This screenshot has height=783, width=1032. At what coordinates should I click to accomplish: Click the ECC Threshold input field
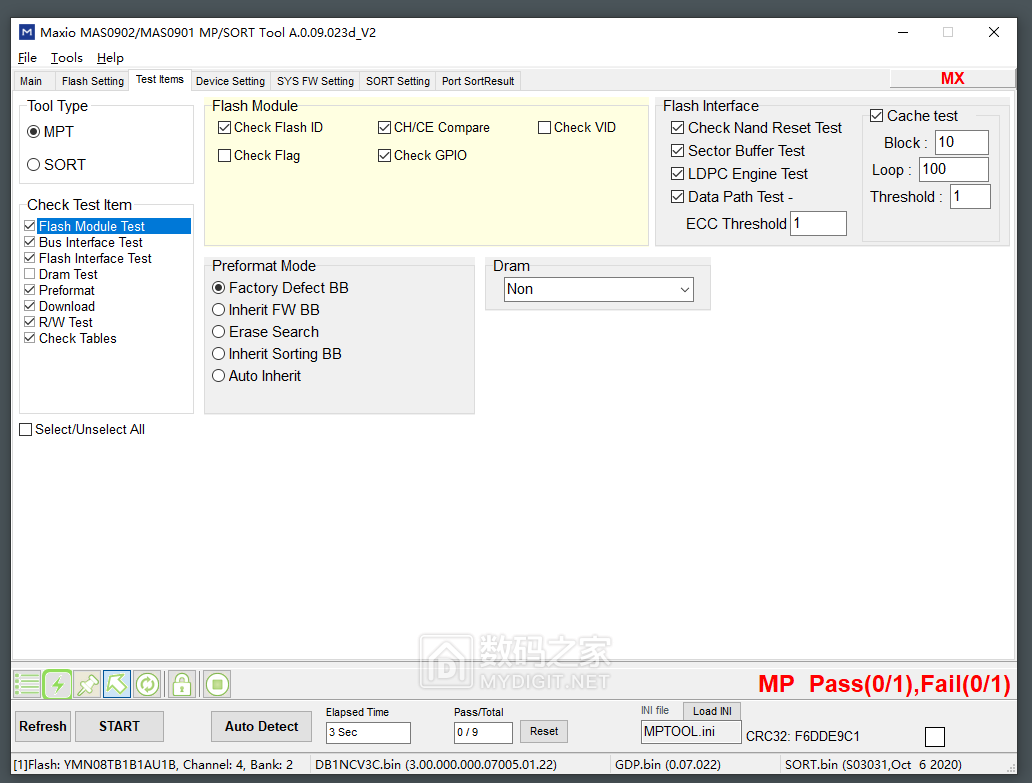pyautogui.click(x=818, y=223)
